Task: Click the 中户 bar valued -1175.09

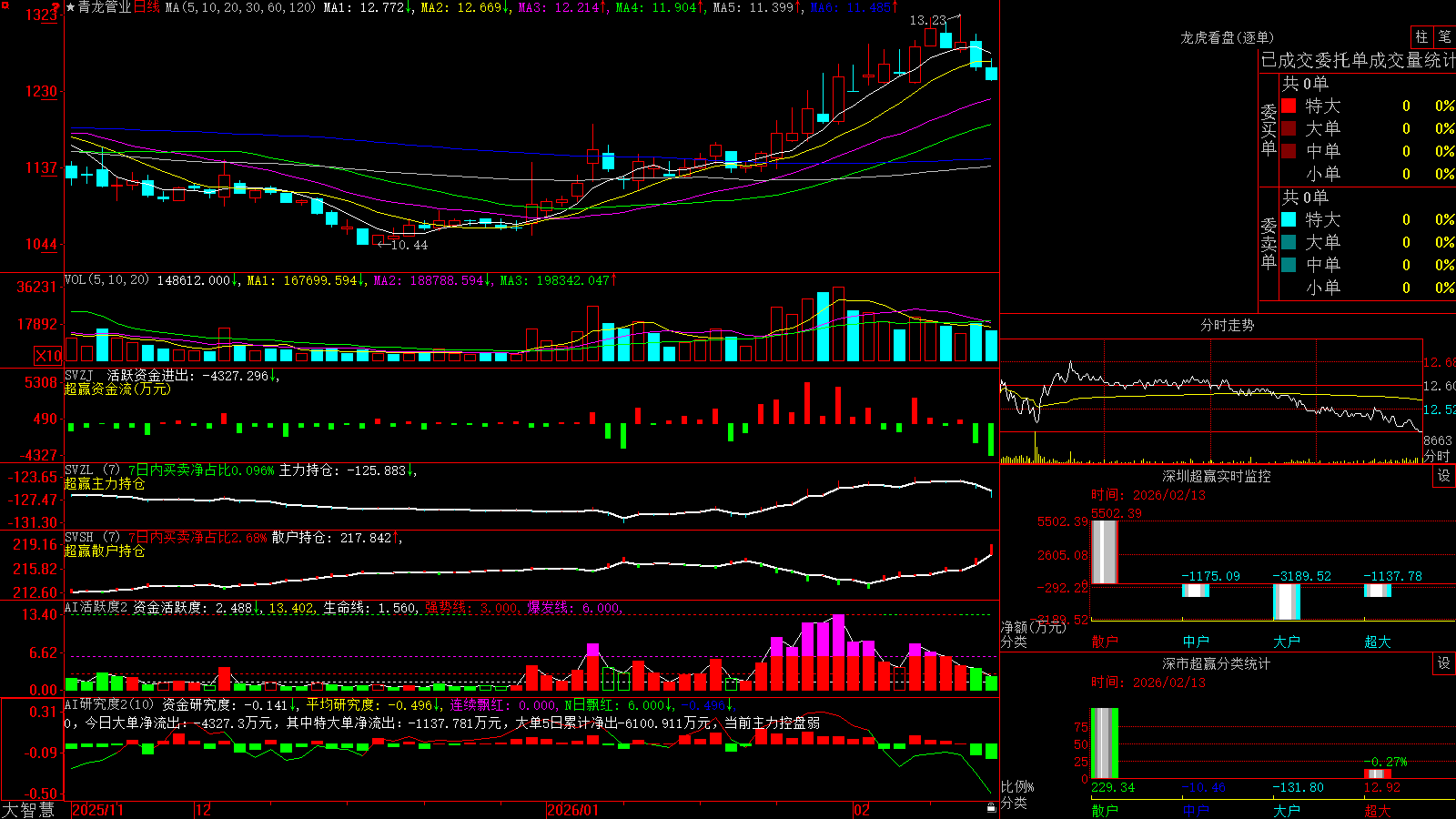Action: [x=1196, y=591]
